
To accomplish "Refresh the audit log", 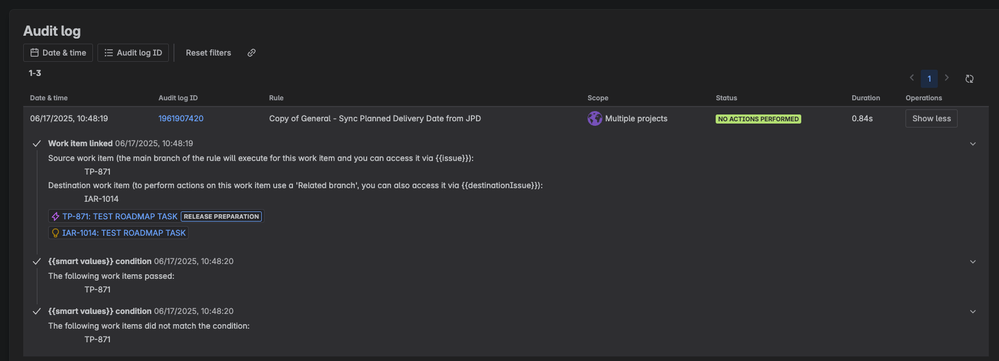I will [969, 79].
